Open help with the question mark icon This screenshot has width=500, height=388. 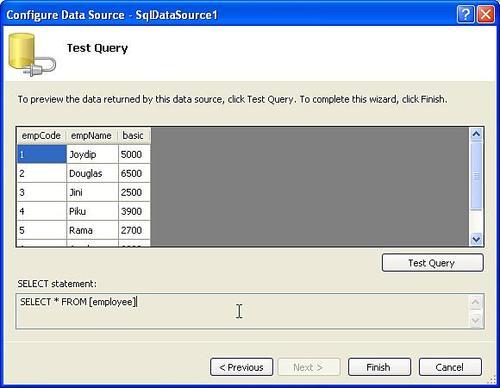[x=466, y=15]
